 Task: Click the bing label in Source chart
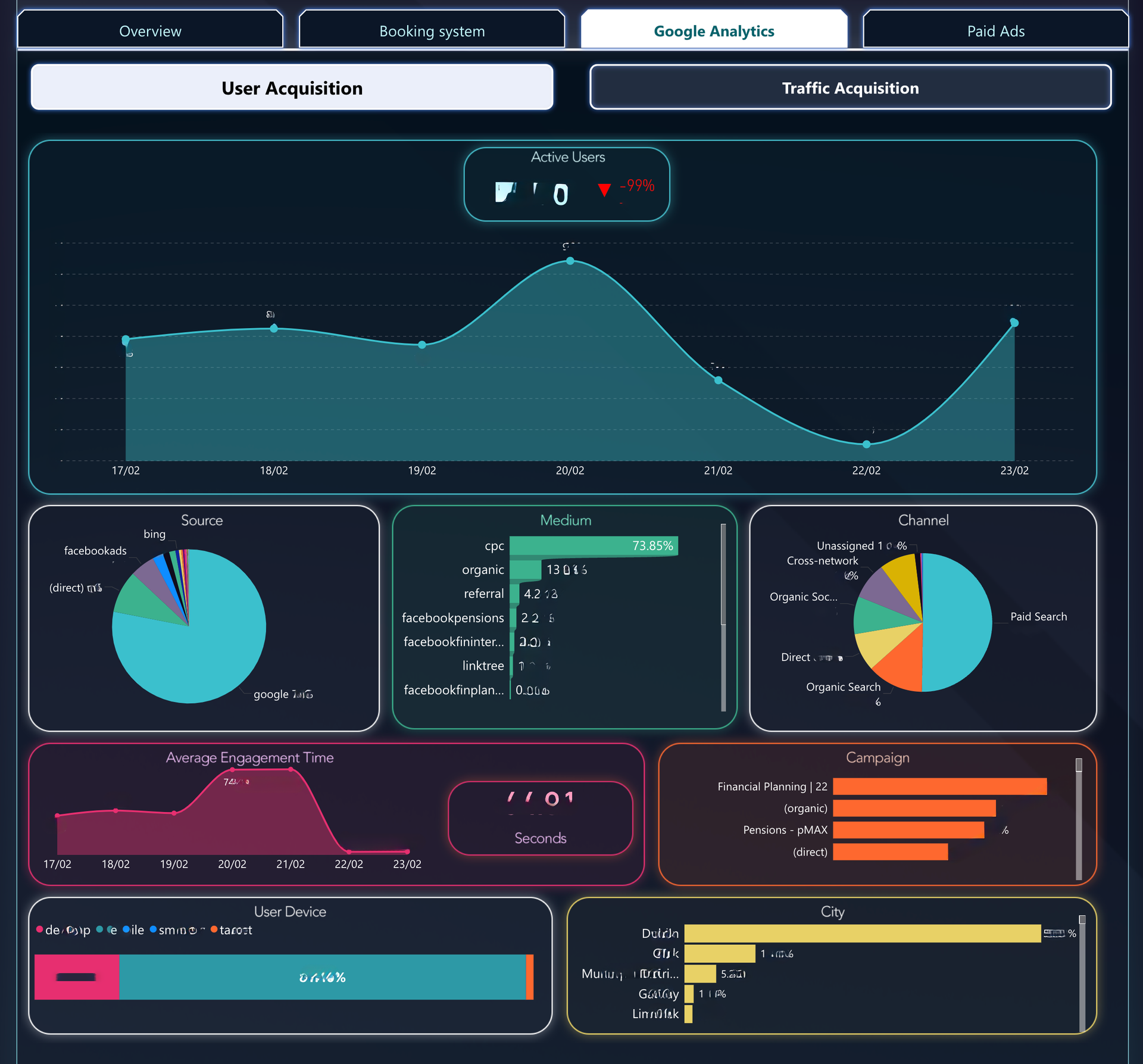(x=154, y=534)
